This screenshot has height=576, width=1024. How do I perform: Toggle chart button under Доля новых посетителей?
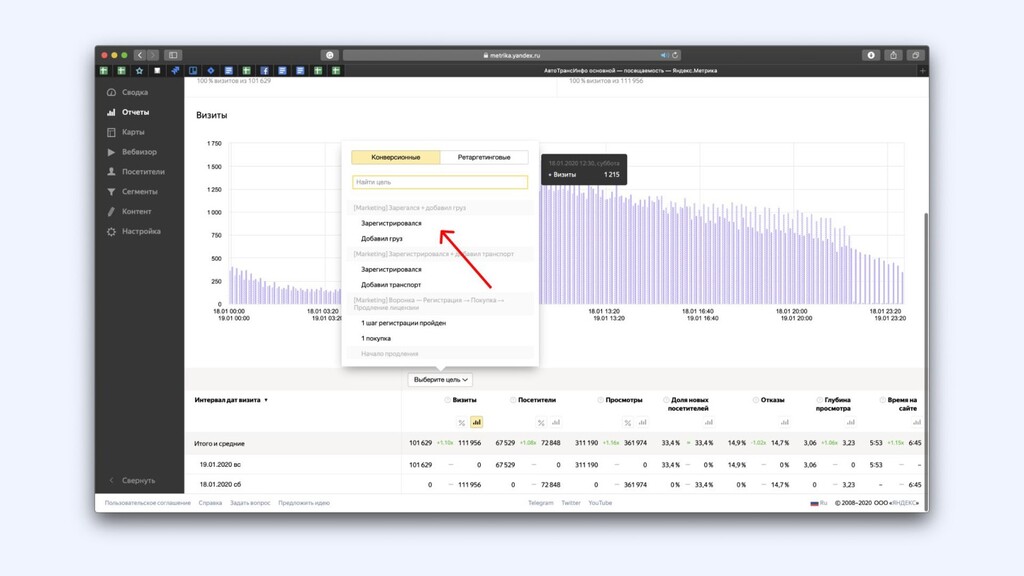[709, 423]
